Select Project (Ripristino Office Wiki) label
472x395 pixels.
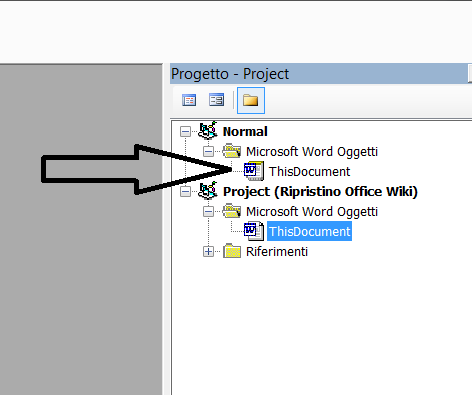[320, 192]
